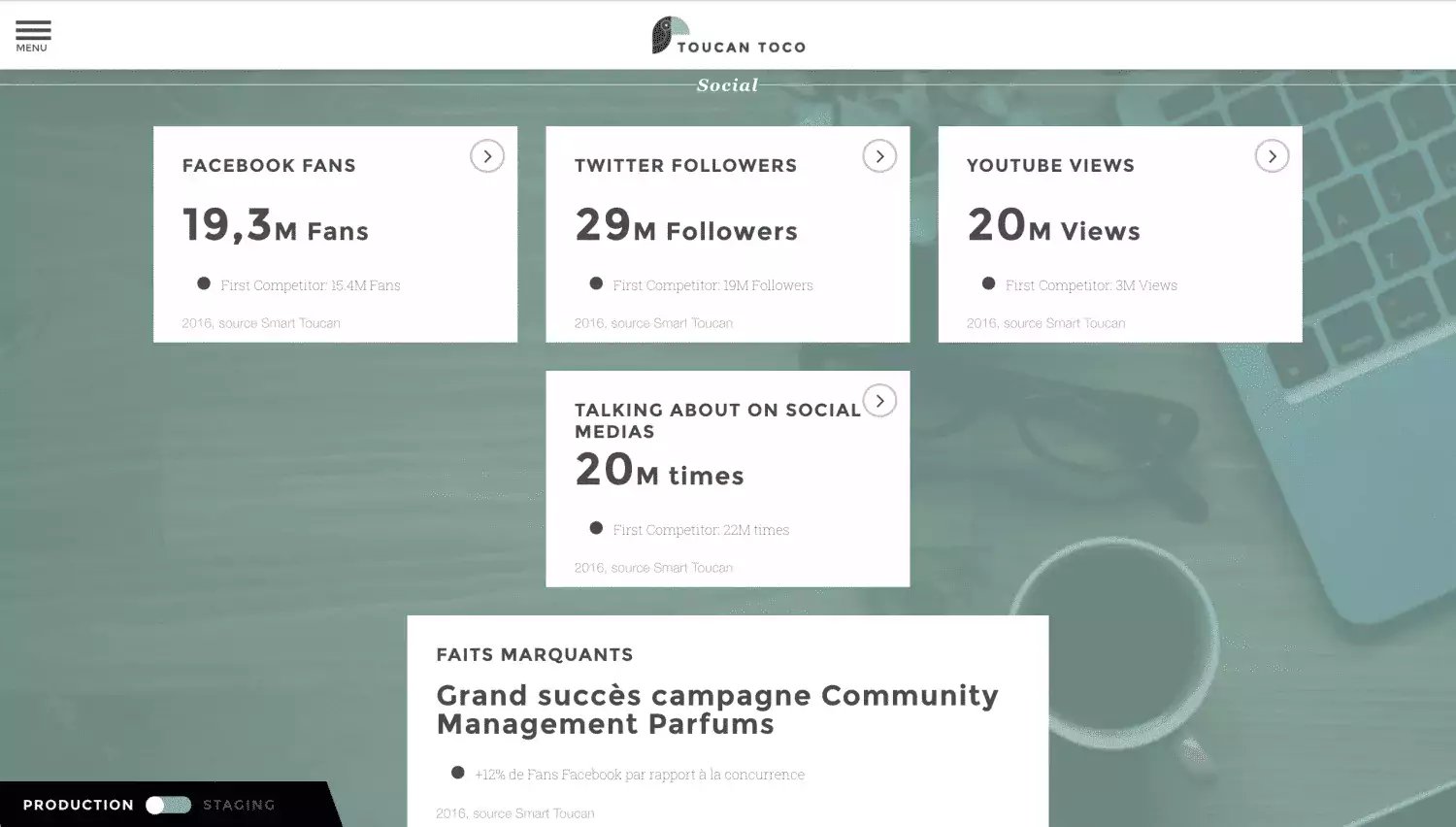
Task: Click bullet dot beside 15.4M Fans competitor
Action: [204, 283]
